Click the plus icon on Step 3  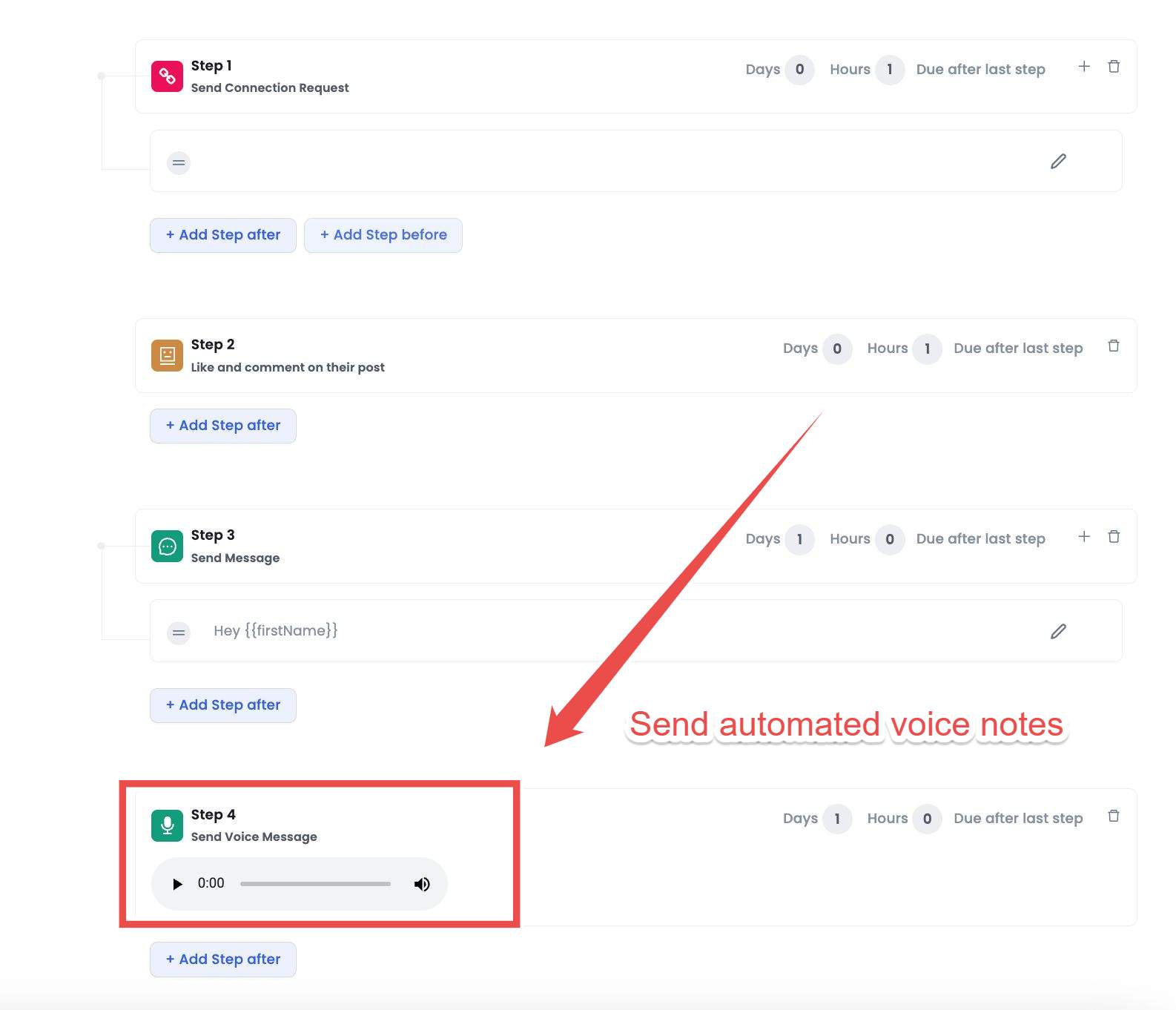click(1084, 536)
